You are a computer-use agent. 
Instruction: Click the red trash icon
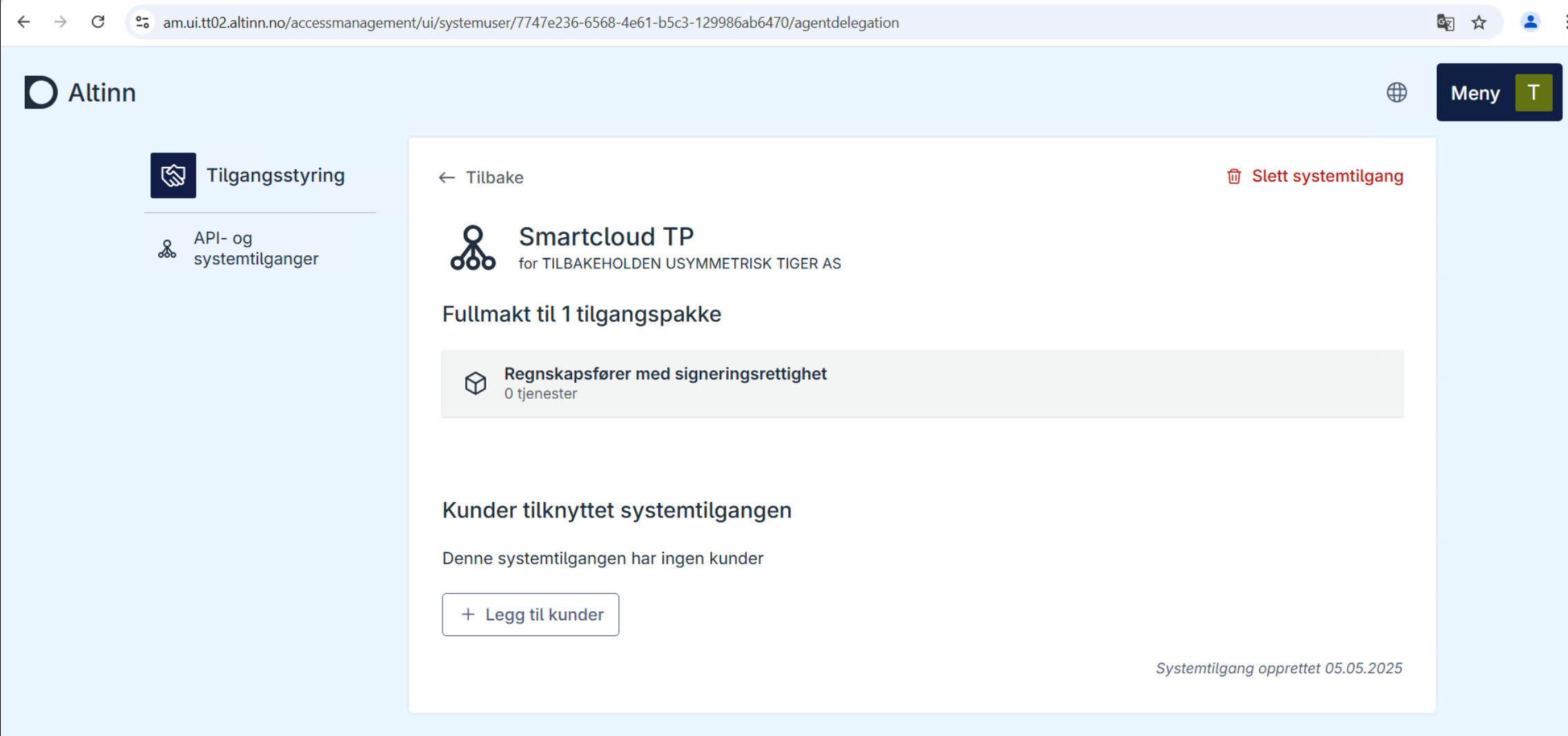coord(1234,177)
